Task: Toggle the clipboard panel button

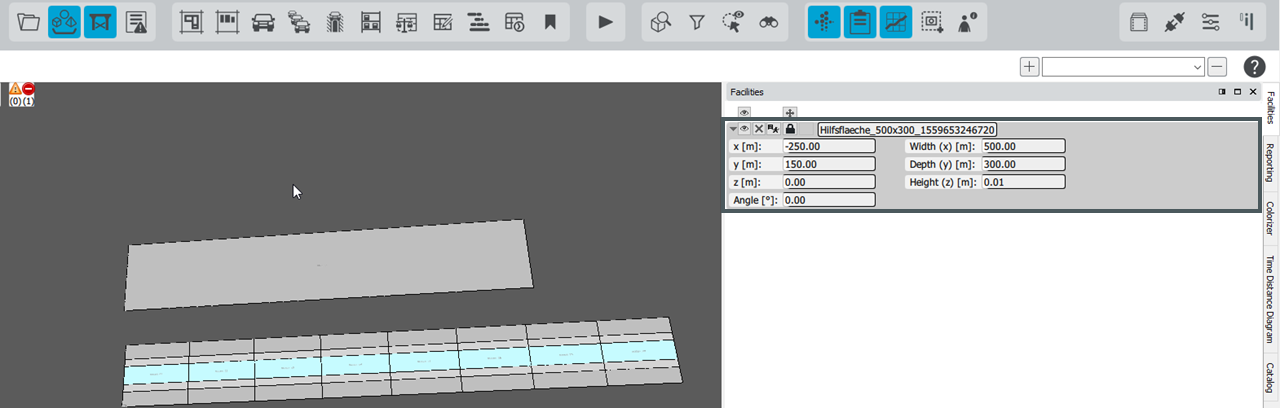Action: (x=859, y=22)
